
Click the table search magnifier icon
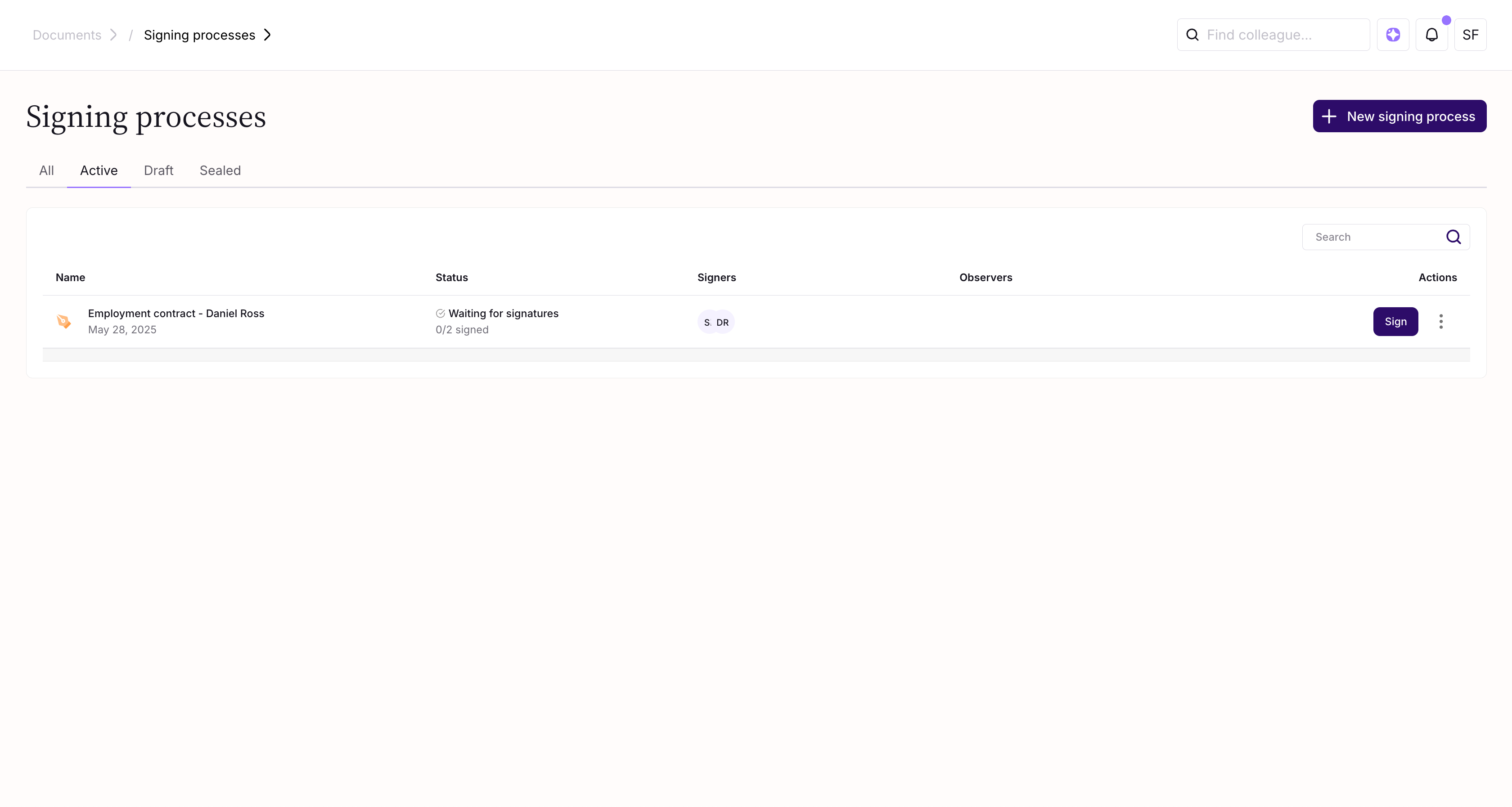(1453, 237)
